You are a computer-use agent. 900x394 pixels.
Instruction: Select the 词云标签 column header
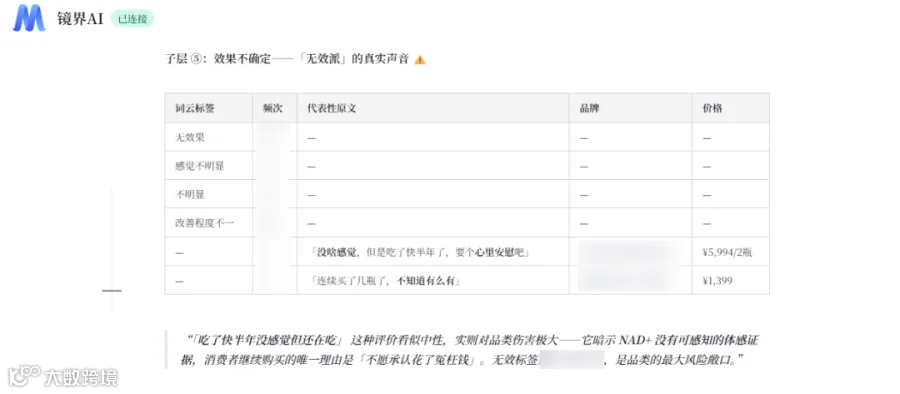tap(209, 108)
